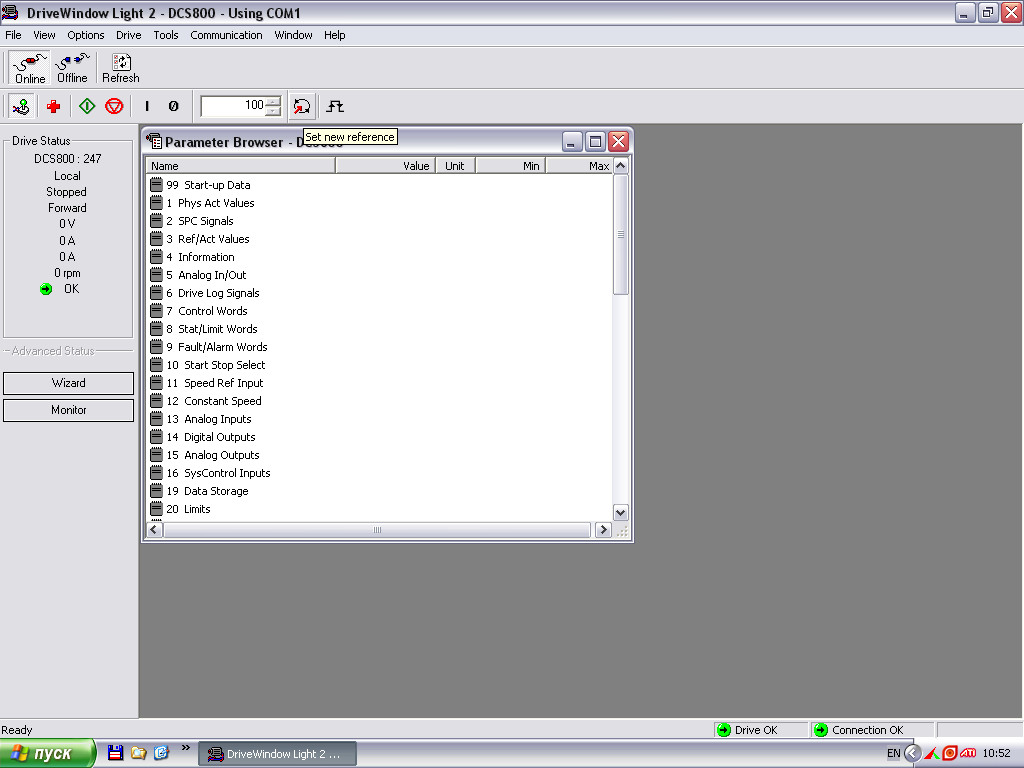Click the Drive OK status indicator
Screen dimensions: 1024x768
(x=760, y=730)
